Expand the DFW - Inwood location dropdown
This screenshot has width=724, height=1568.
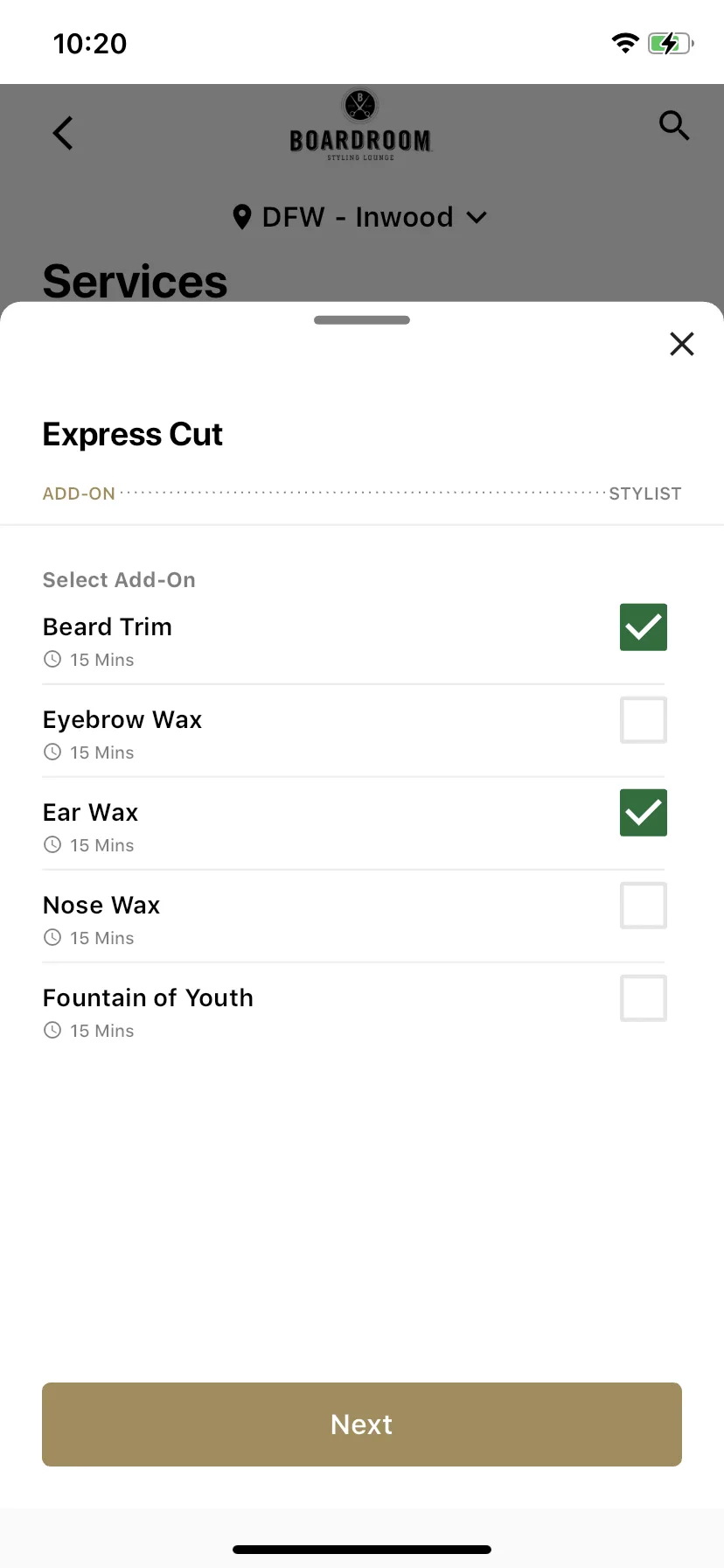[360, 217]
